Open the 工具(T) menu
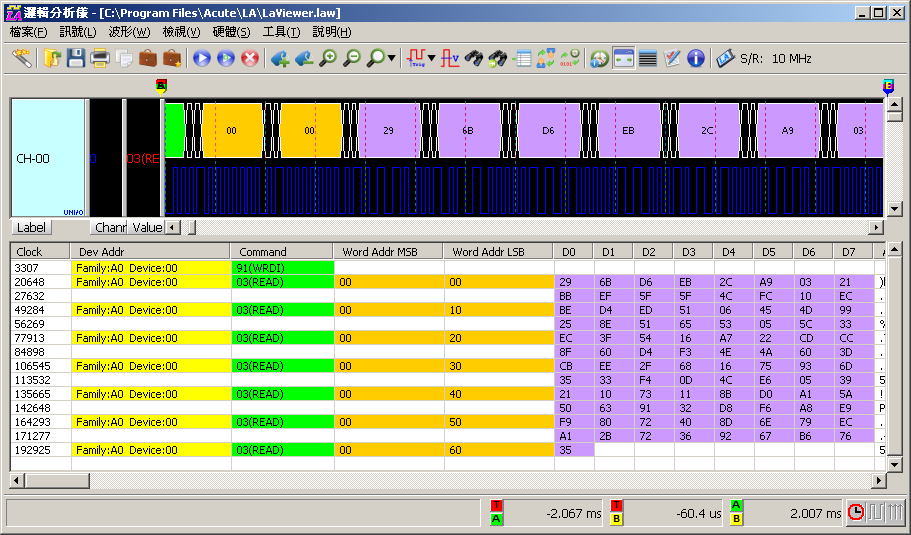 coord(281,32)
